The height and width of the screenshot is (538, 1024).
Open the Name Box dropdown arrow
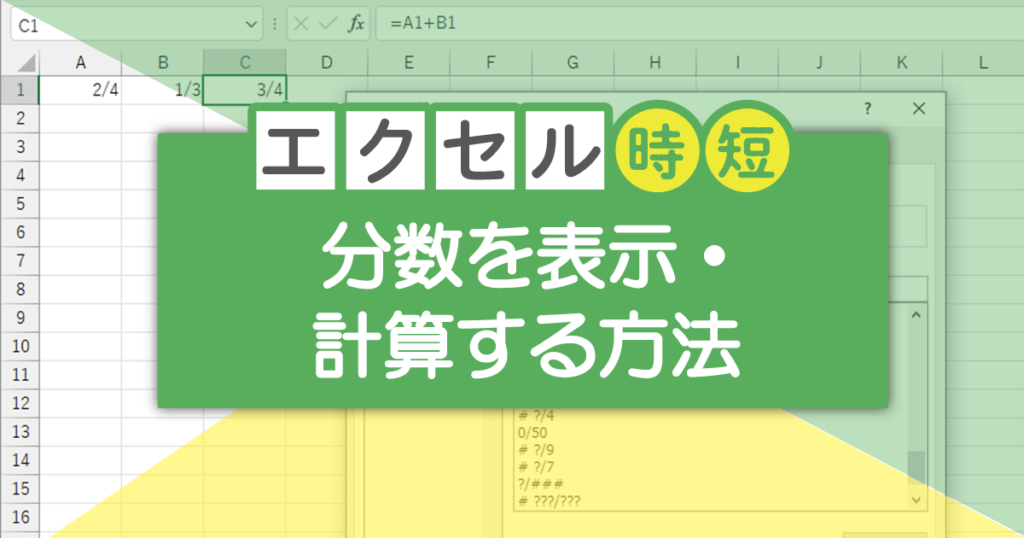(251, 25)
